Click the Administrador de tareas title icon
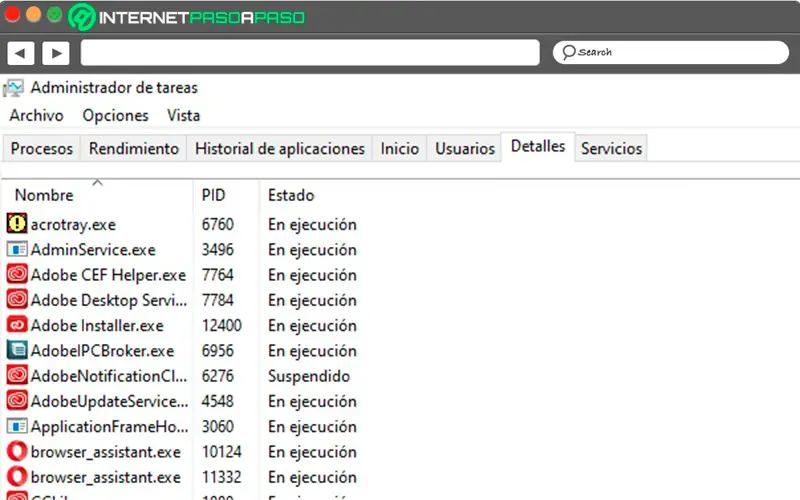Viewport: 800px width, 500px height. pyautogui.click(x=13, y=88)
